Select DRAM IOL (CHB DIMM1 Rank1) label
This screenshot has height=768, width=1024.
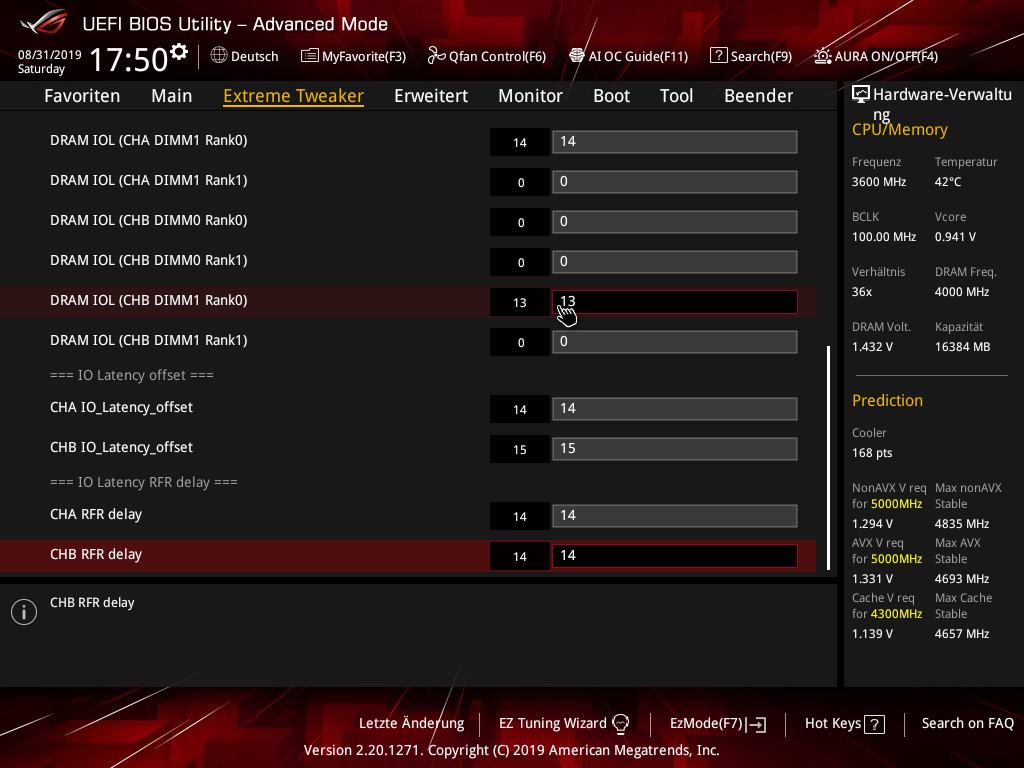coord(149,340)
